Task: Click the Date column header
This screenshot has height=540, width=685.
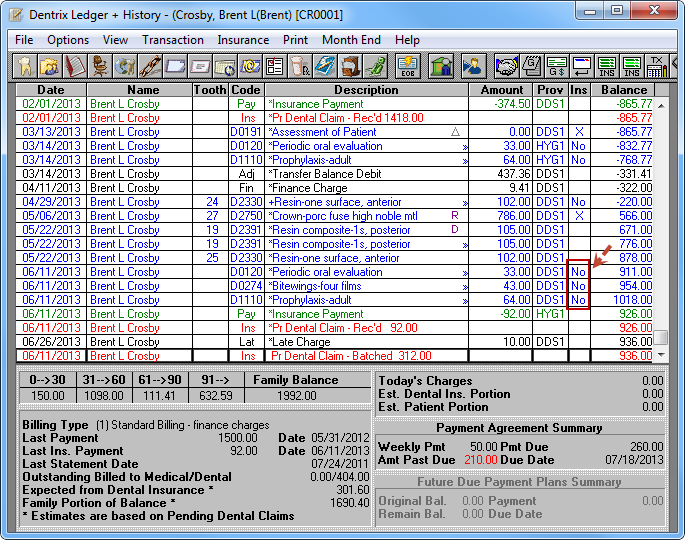Action: click(51, 90)
